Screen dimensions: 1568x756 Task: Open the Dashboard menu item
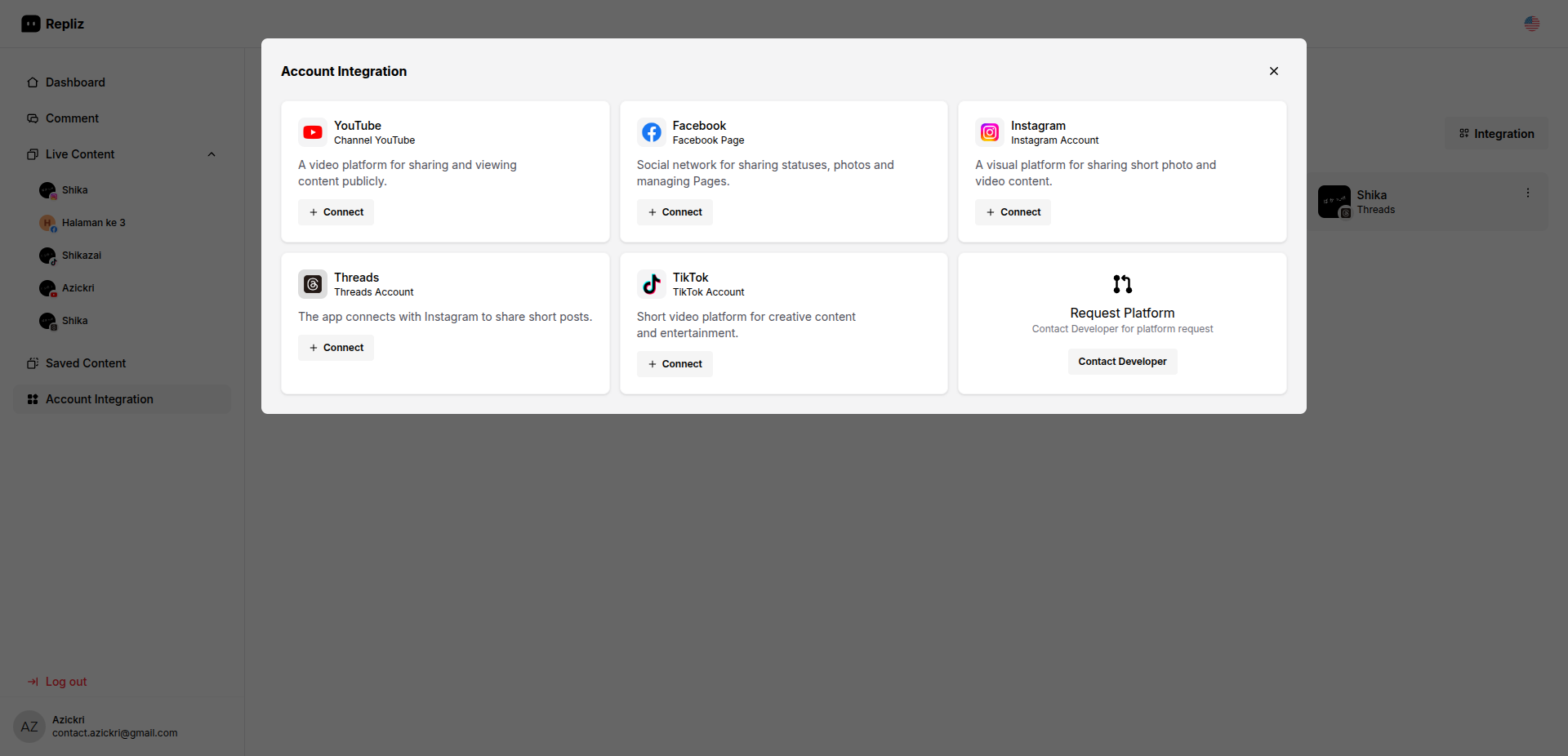pos(122,82)
